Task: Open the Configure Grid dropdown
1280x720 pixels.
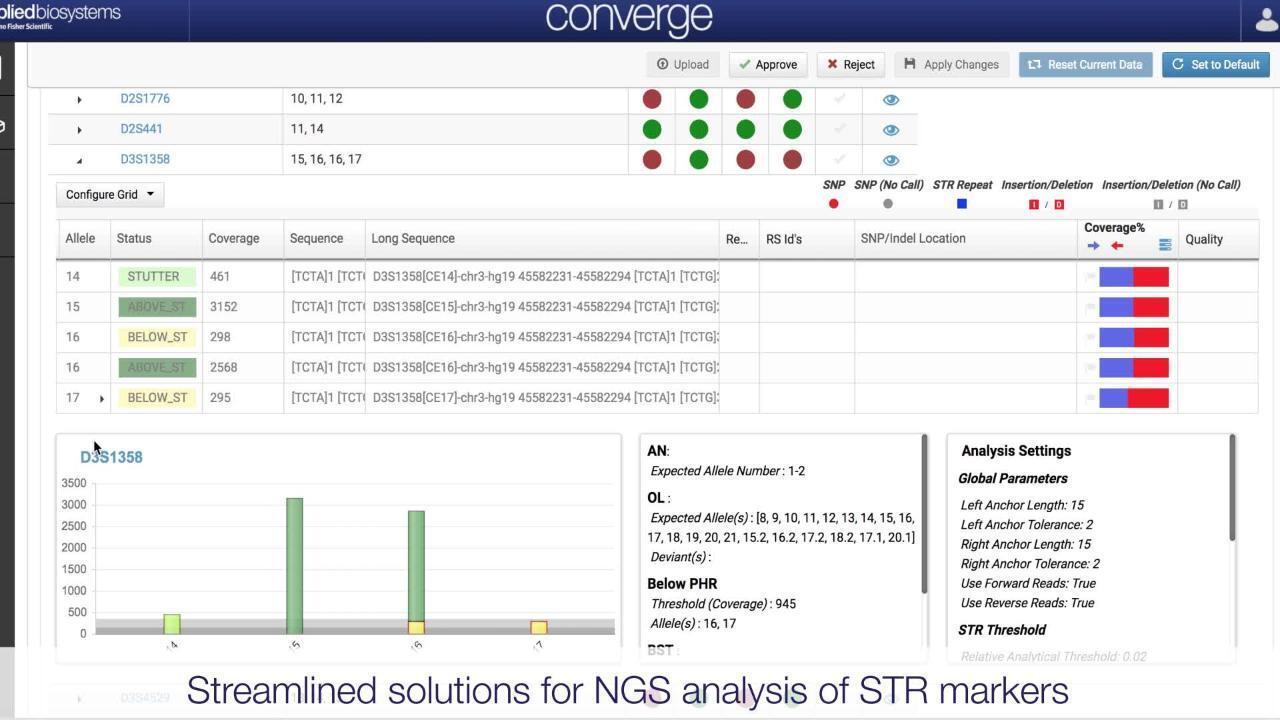Action: click(110, 195)
